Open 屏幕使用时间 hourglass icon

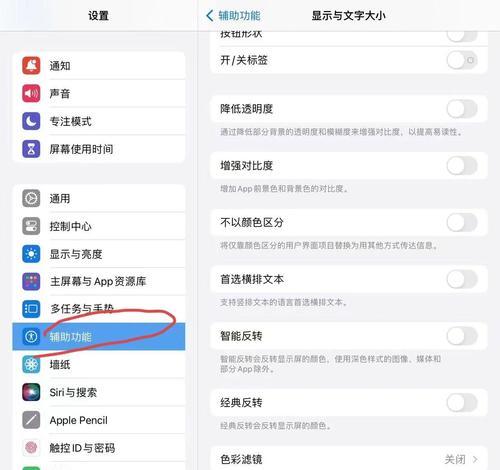coord(31,149)
